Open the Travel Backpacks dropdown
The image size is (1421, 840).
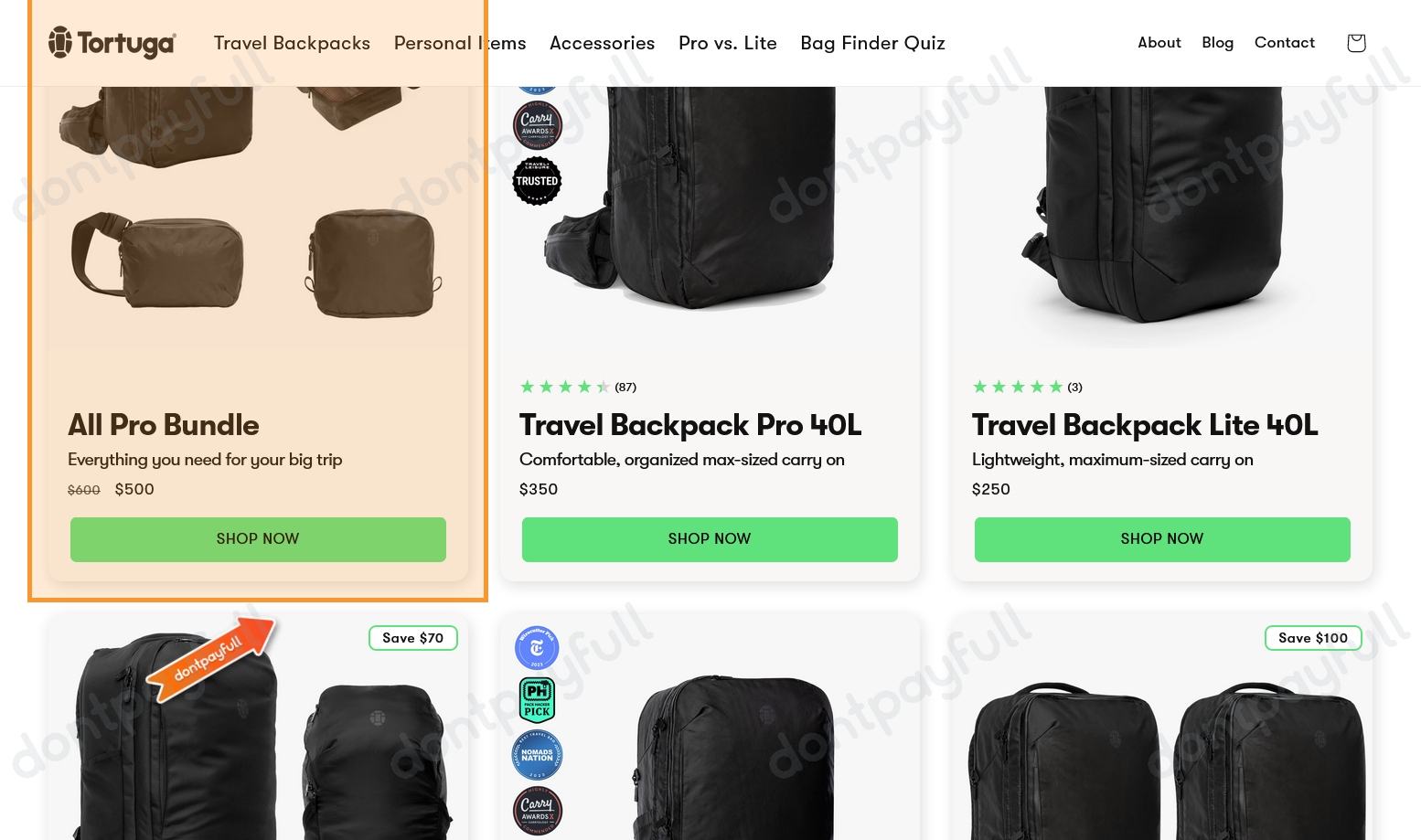click(x=292, y=43)
